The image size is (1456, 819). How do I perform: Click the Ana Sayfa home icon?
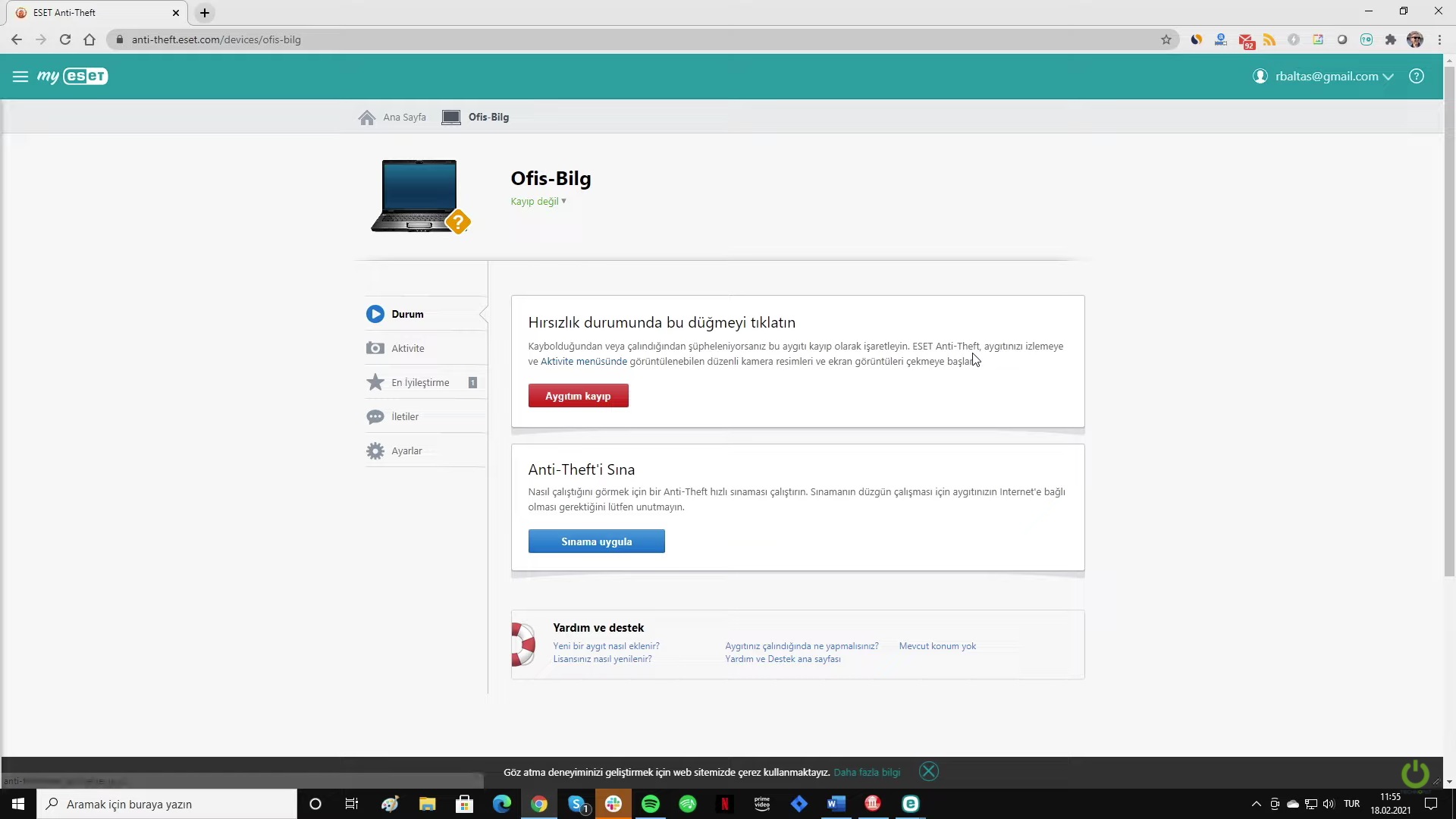point(367,118)
